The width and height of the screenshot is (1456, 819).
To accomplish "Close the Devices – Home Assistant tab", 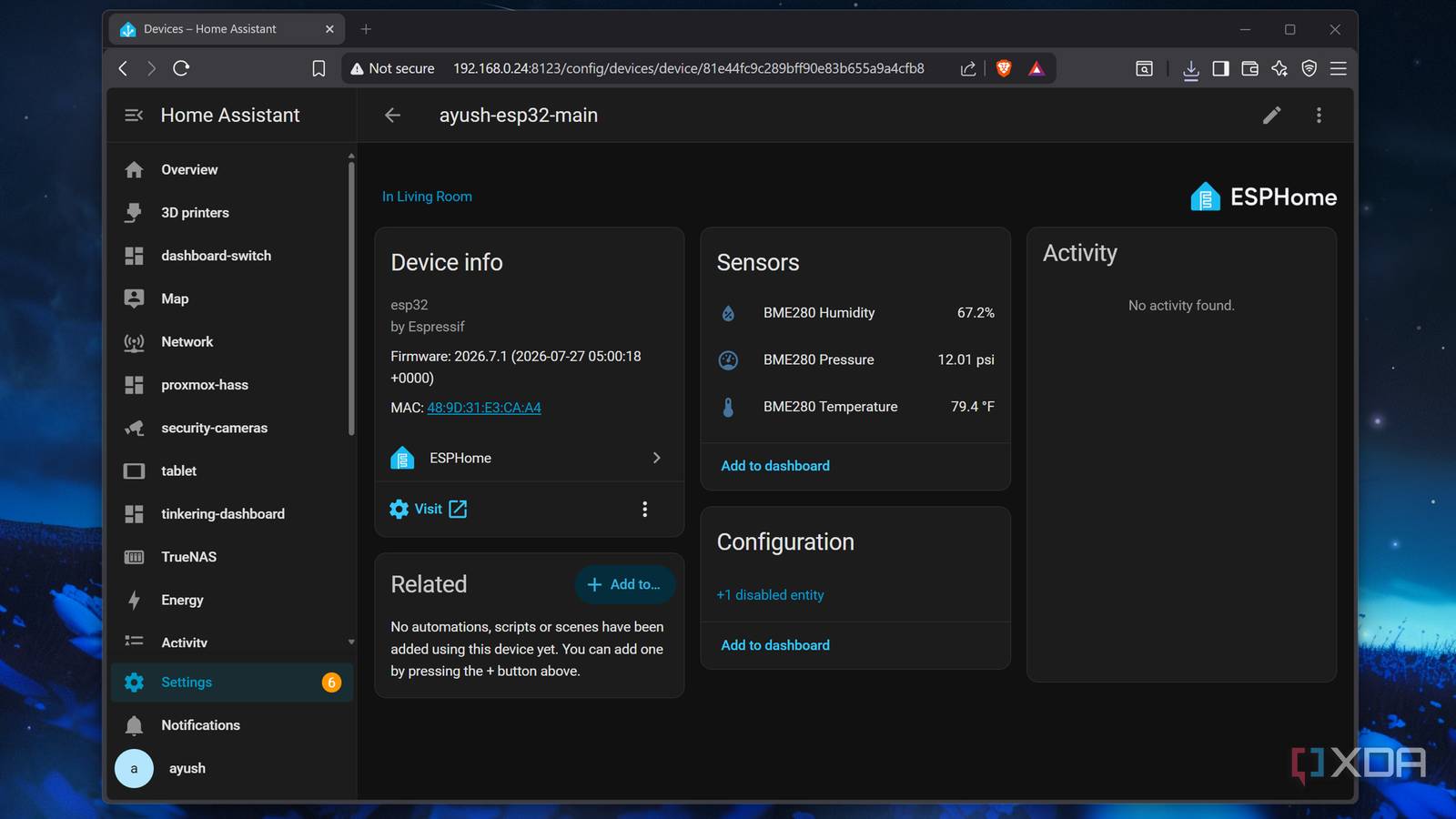I will coord(329,29).
